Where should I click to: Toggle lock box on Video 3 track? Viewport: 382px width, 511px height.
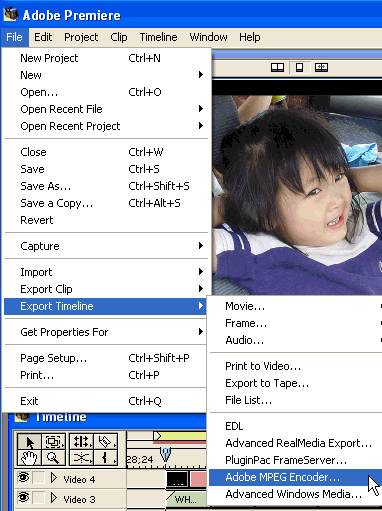(39, 498)
